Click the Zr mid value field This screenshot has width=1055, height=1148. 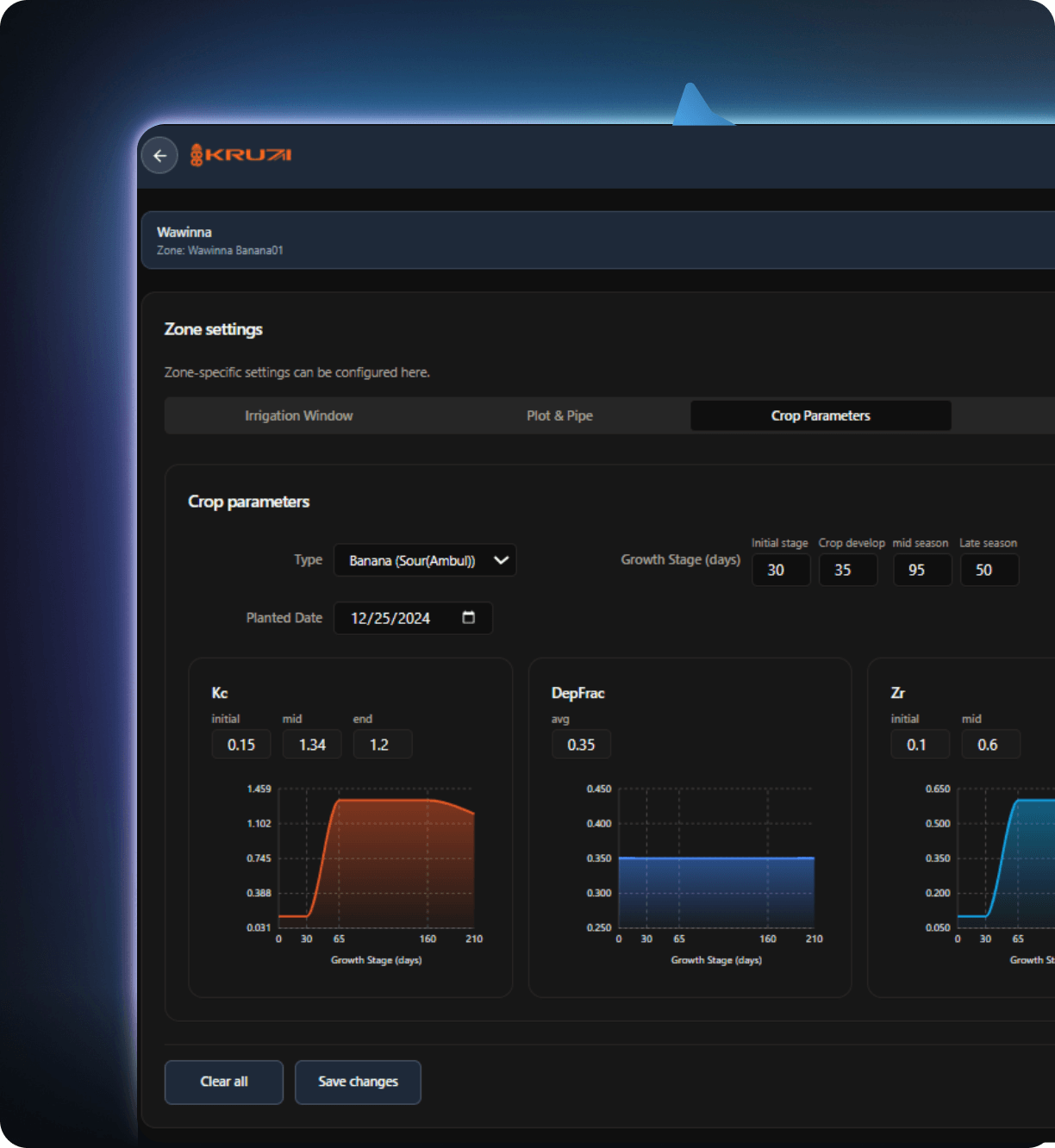[990, 745]
